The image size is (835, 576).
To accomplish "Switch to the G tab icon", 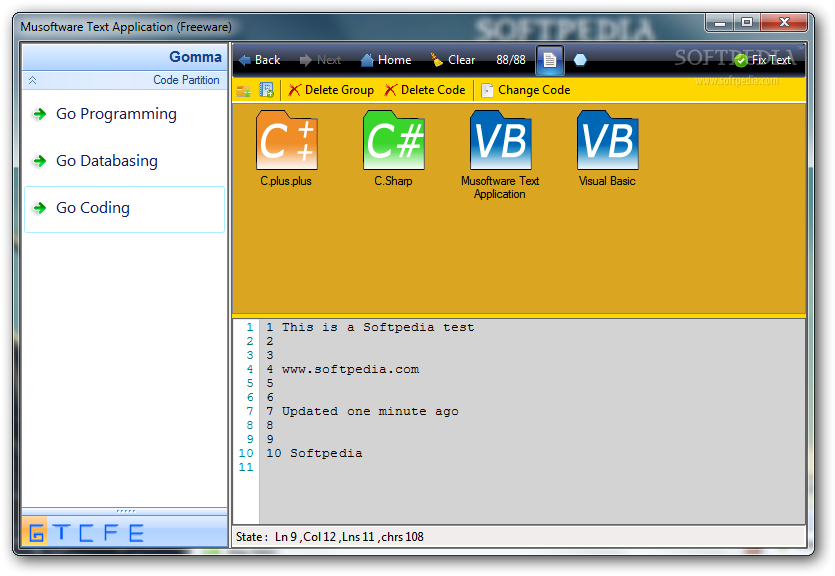I will click(x=36, y=532).
